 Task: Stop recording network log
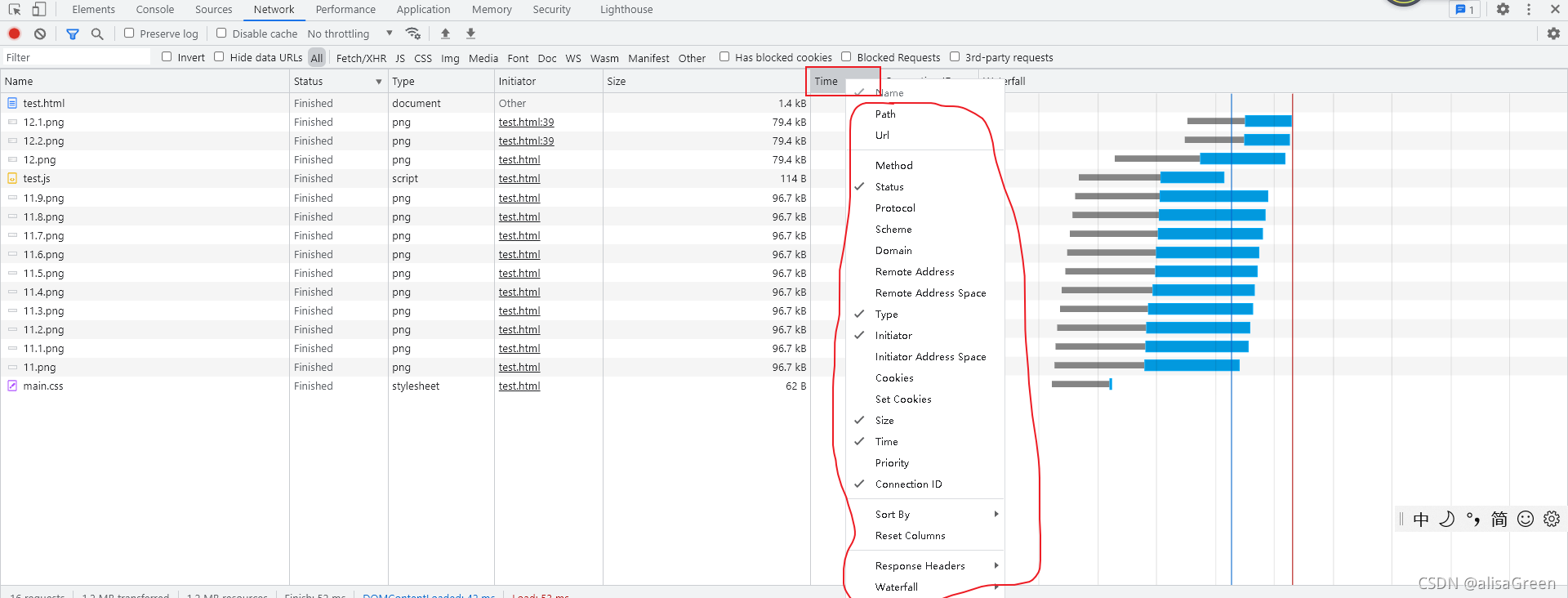point(15,33)
